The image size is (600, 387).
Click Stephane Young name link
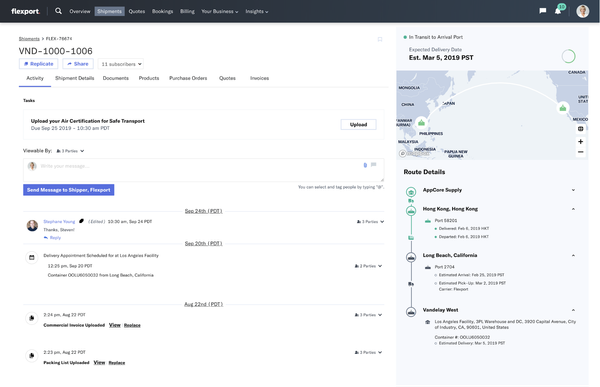(x=59, y=222)
